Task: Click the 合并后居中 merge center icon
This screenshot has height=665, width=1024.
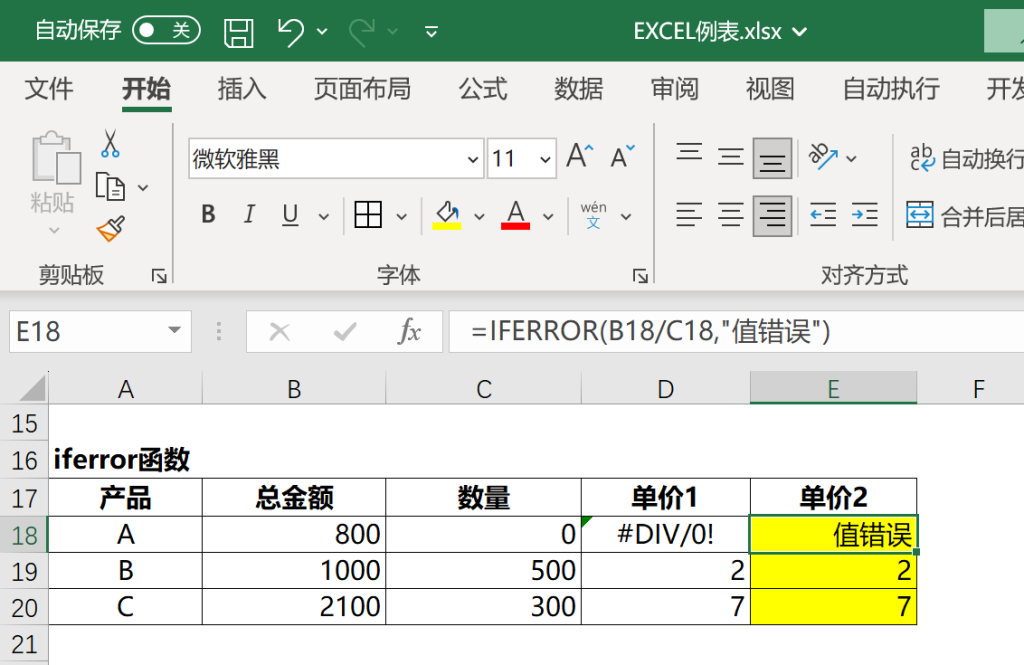Action: (x=920, y=215)
